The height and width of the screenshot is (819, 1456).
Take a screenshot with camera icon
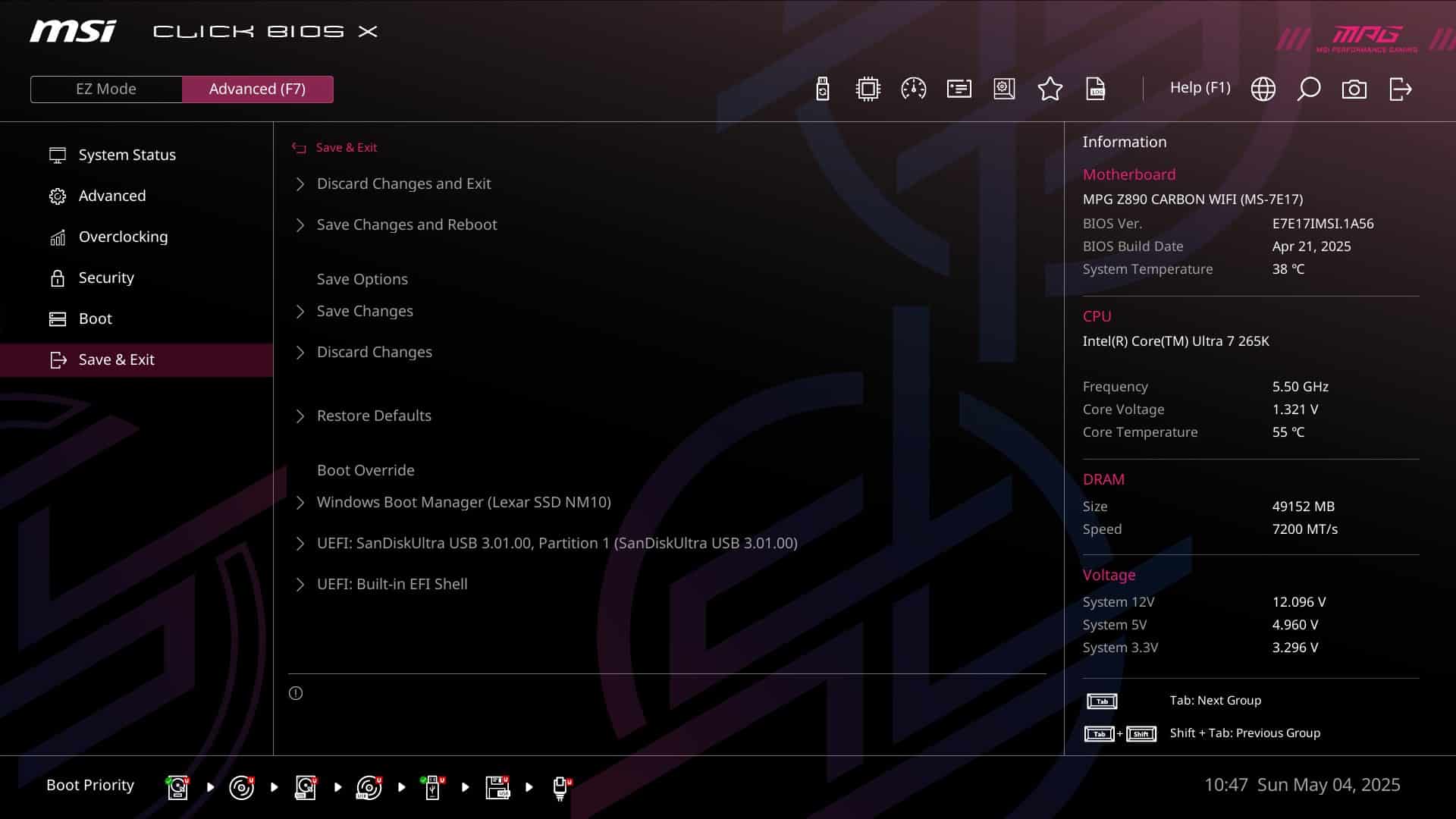[1354, 89]
